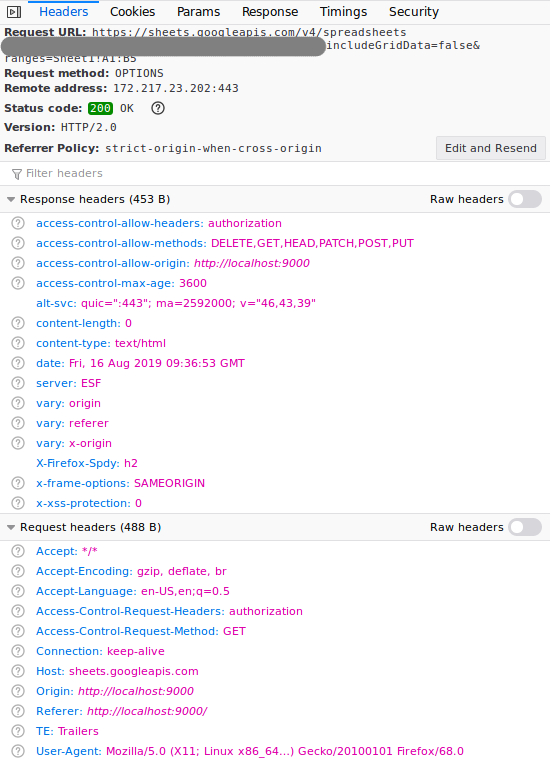The image size is (550, 764).
Task: Select the Mozilla/5.0 User-Agent value
Action: pyautogui.click(x=285, y=751)
